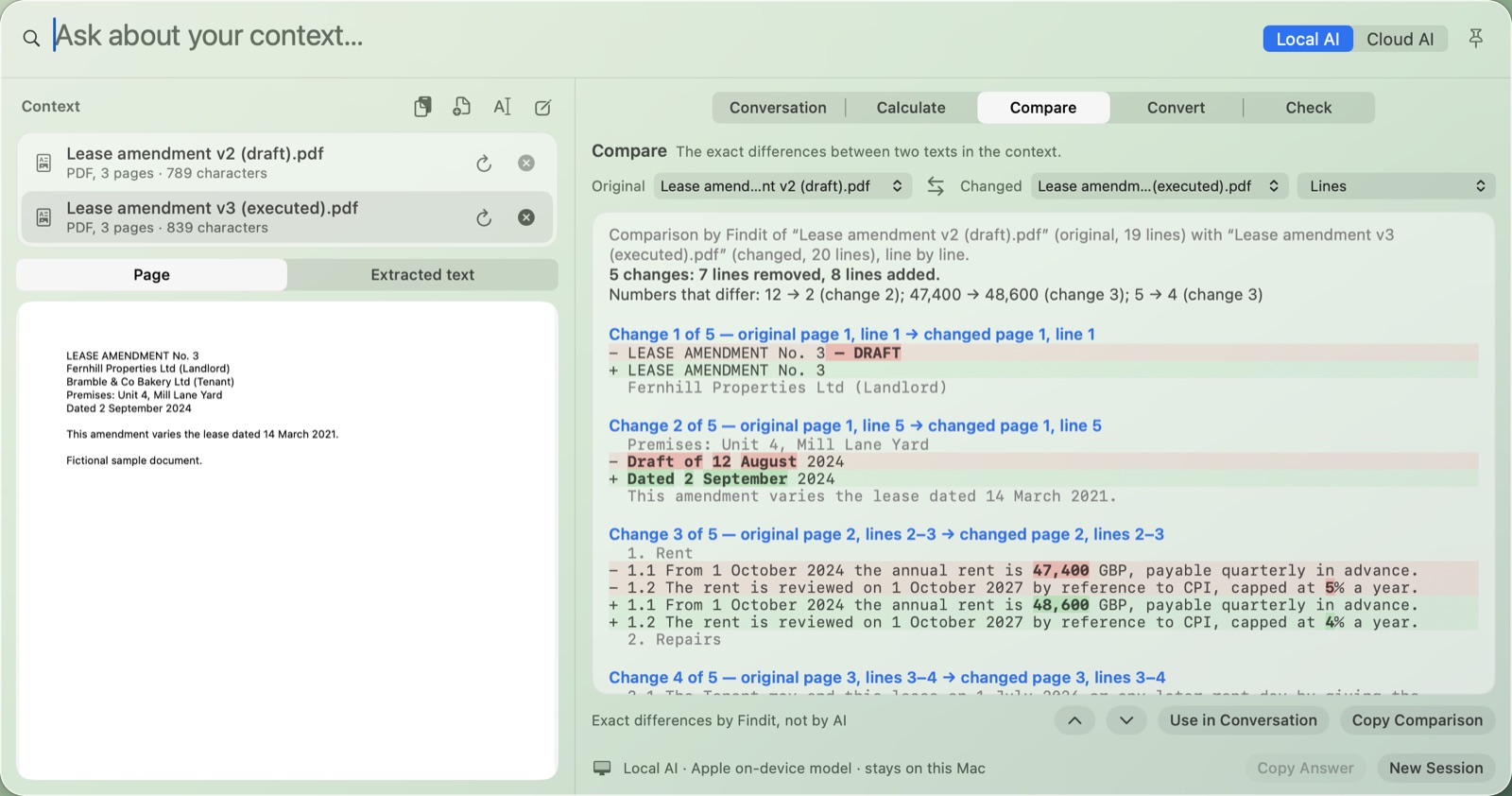Click the Copy Comparison button
This screenshot has width=1512, height=796.
tap(1417, 720)
